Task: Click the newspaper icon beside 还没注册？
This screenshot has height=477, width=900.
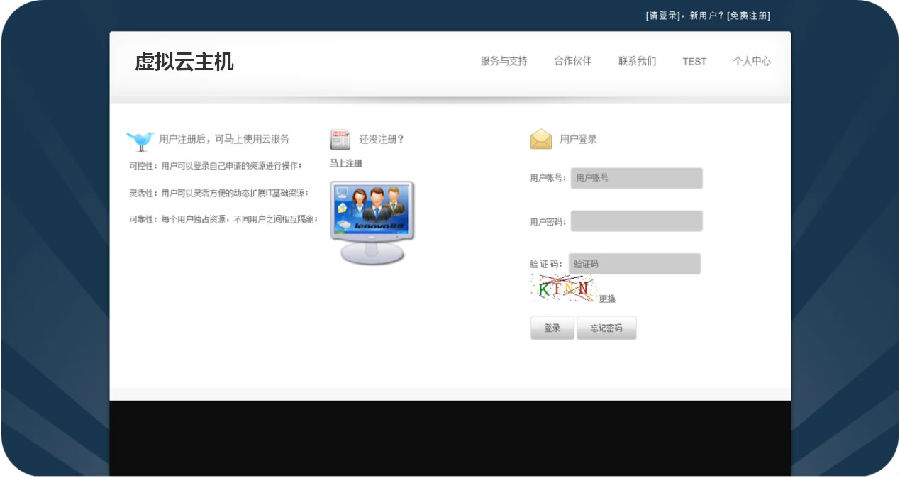Action: pyautogui.click(x=340, y=139)
